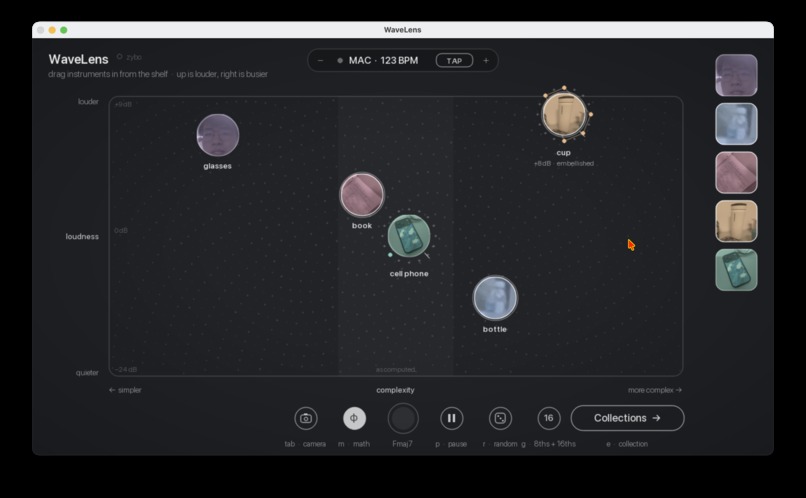Pause playback with the pause button
Screen dimensions: 806x498
coord(451,418)
